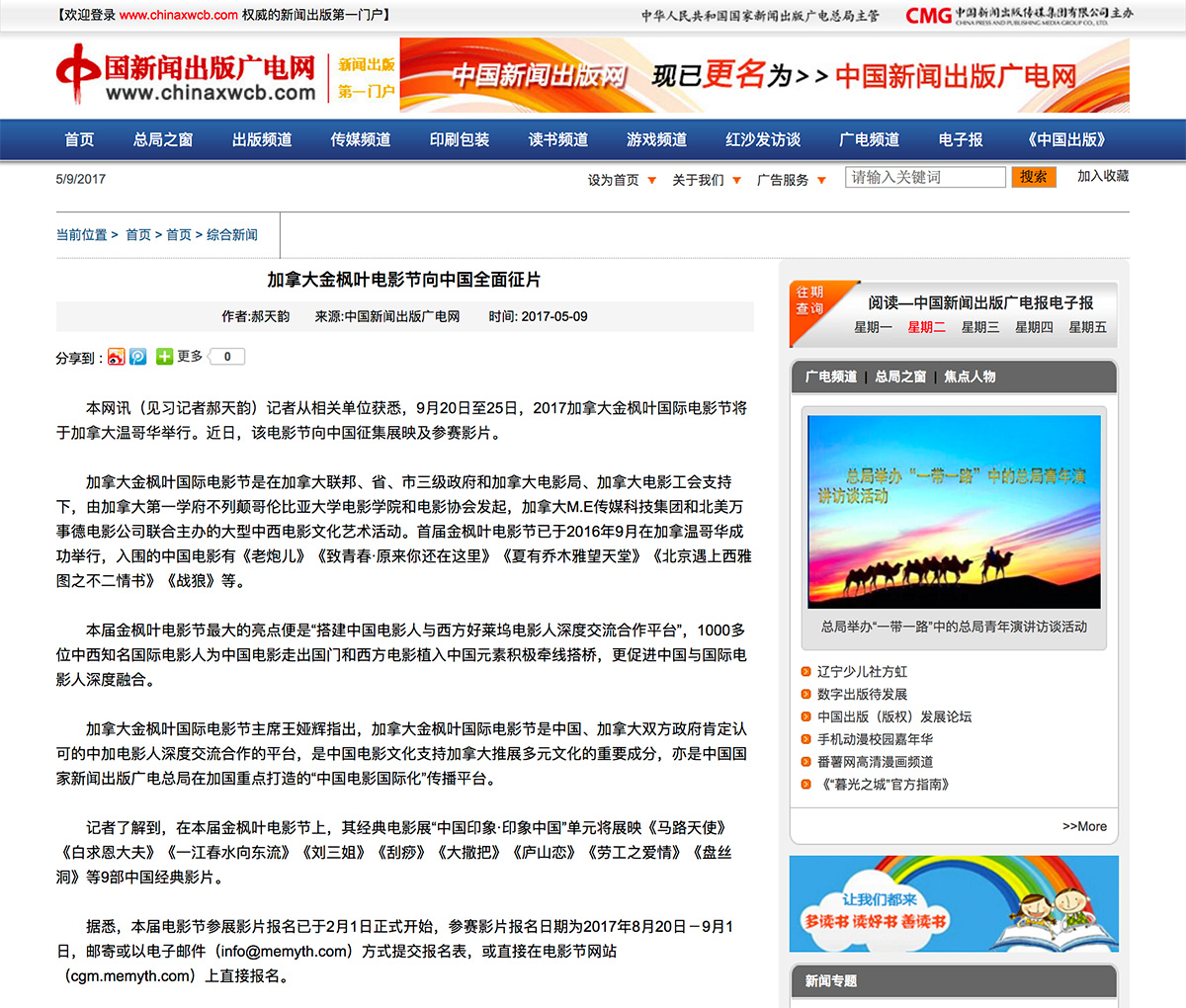1186x1008 pixels.
Task: Select 星期二 in the e-paper weekday list
Action: (x=926, y=327)
